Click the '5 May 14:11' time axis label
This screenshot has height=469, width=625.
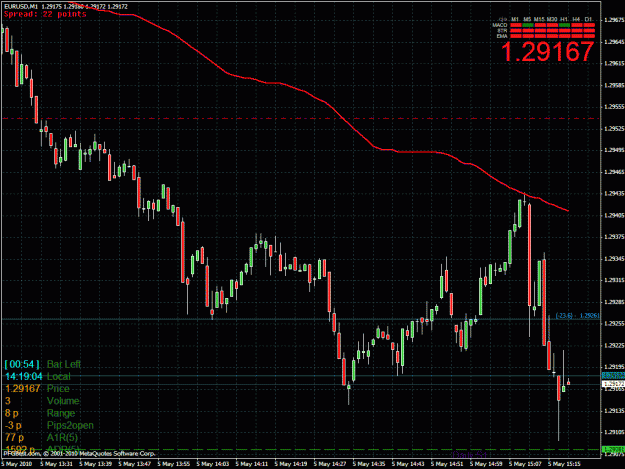point(252,464)
